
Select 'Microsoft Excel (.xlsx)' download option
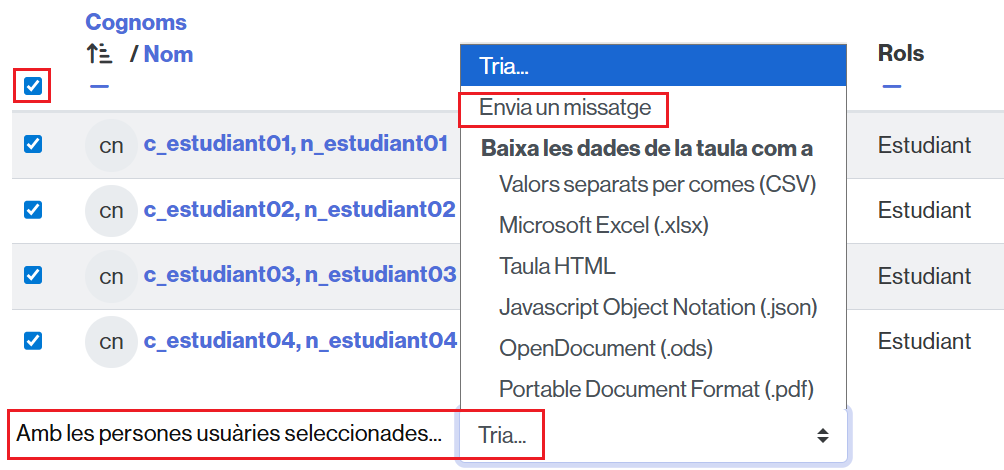[603, 225]
